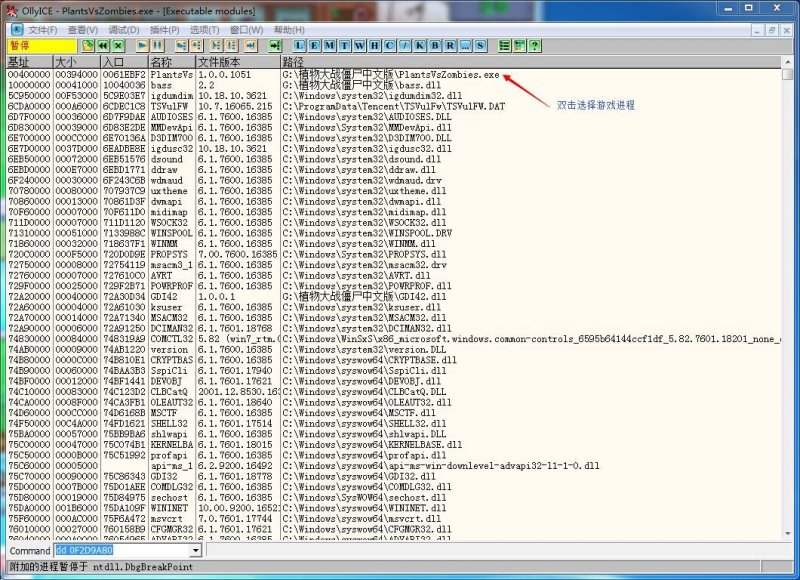Click the Appearance options colored grid icon

click(519, 46)
